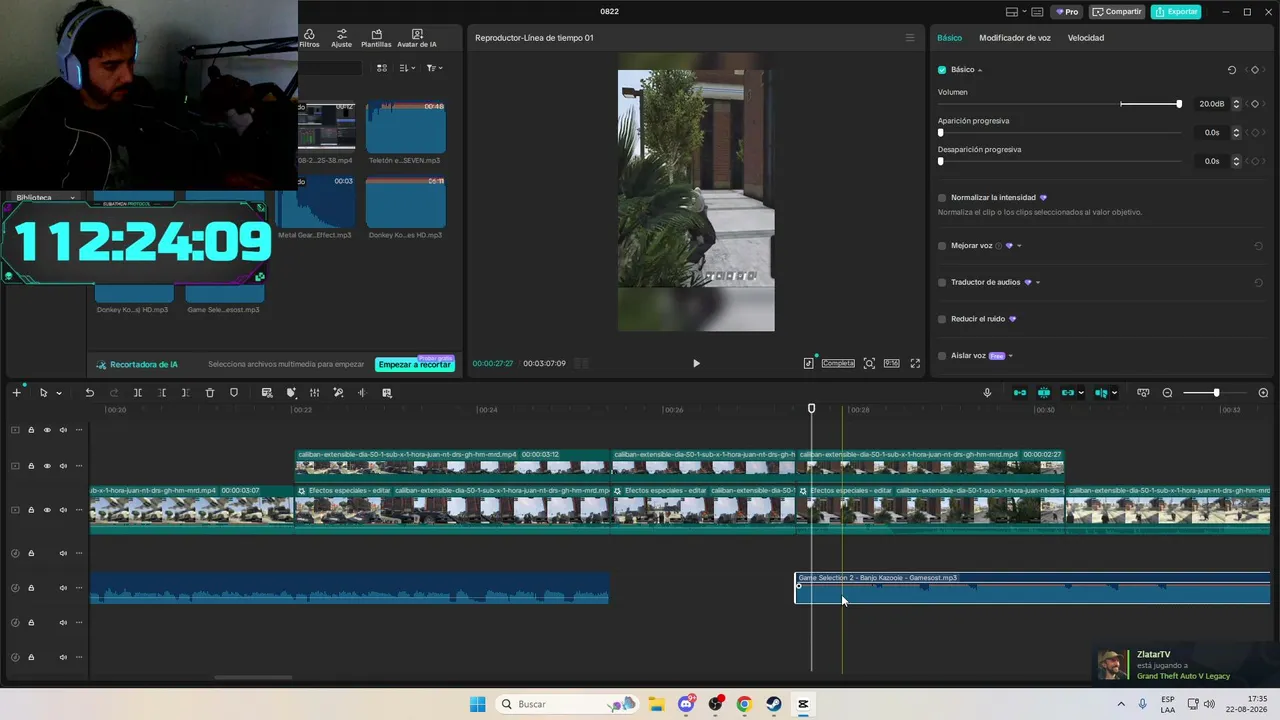
Task: Expand the Aislar voz options arrow
Action: [1011, 356]
